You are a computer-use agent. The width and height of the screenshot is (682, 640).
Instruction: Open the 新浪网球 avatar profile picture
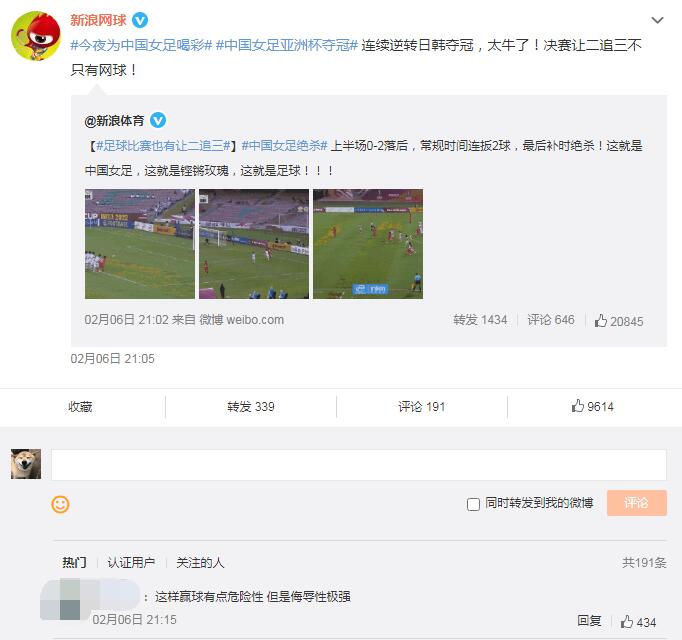(x=36, y=36)
